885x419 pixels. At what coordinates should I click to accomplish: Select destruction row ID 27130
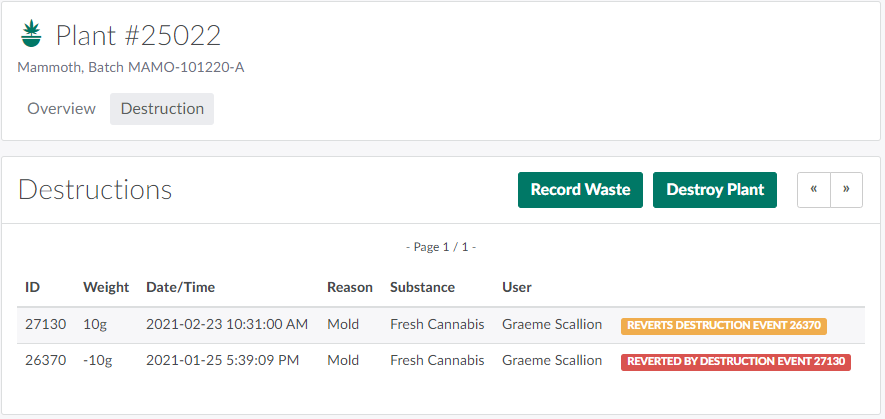click(46, 324)
